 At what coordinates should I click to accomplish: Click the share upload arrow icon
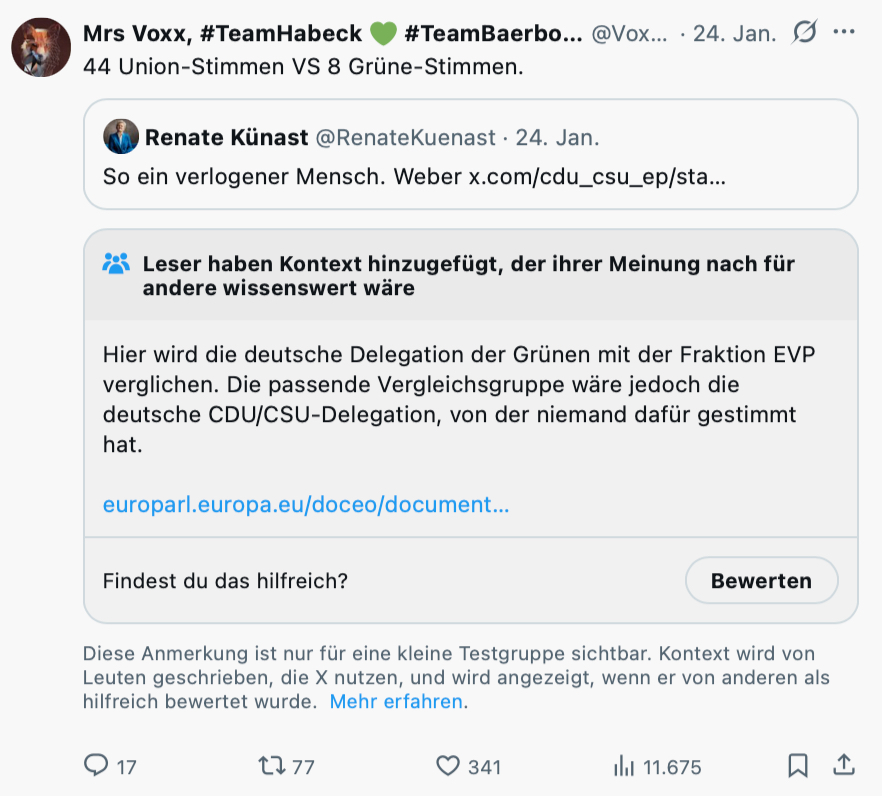click(844, 765)
